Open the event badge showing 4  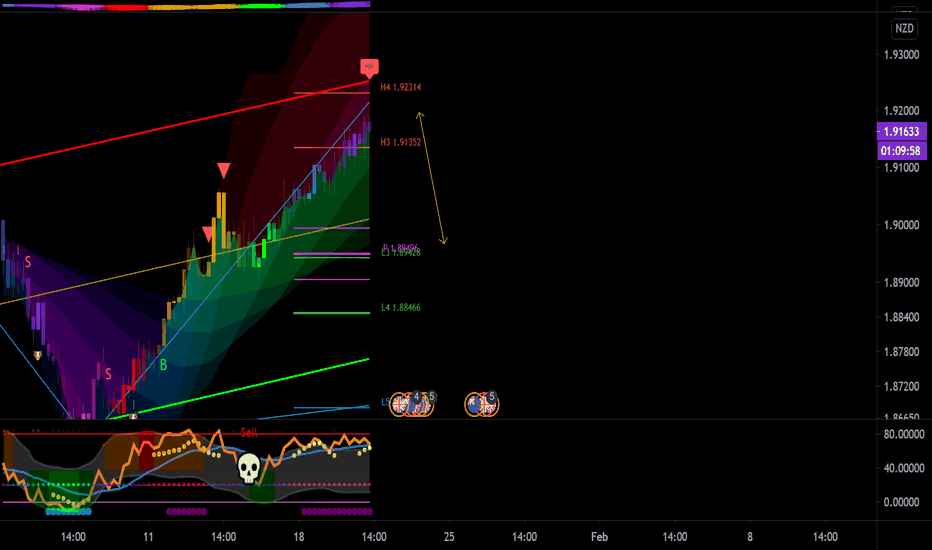pyautogui.click(x=417, y=396)
